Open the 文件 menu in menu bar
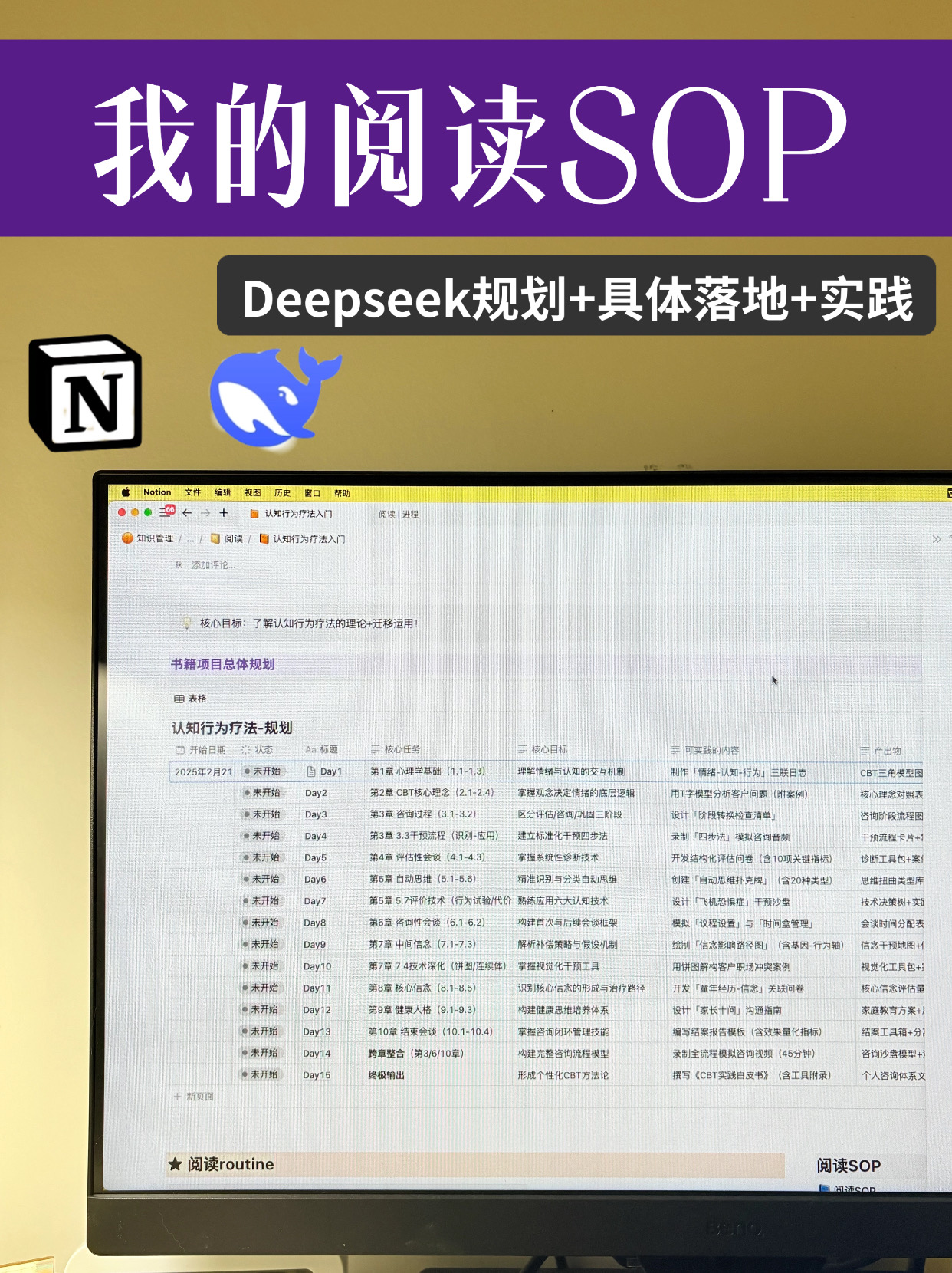952x1273 pixels. (192, 492)
